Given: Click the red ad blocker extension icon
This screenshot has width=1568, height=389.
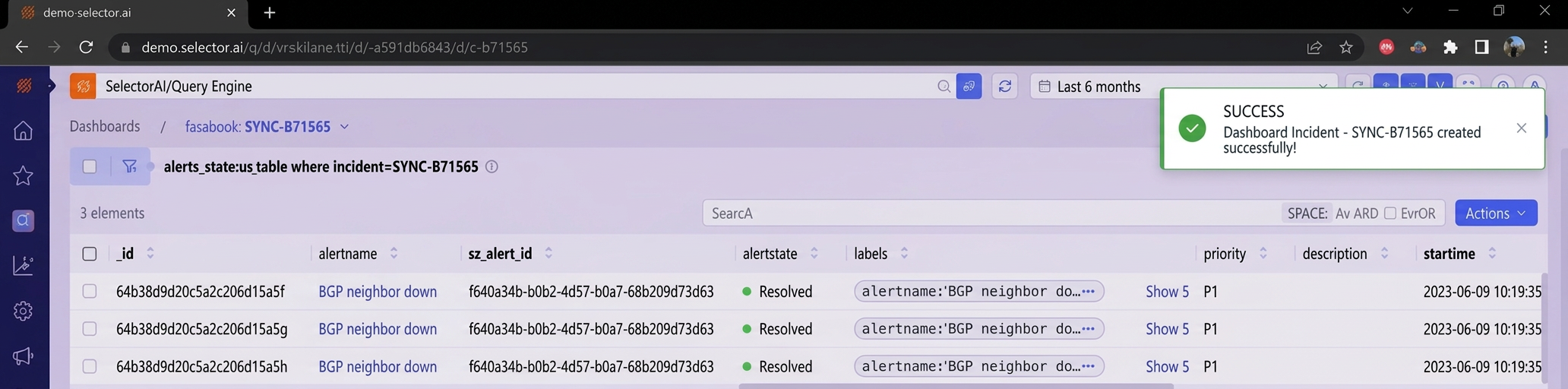Looking at the screenshot, I should [1386, 47].
